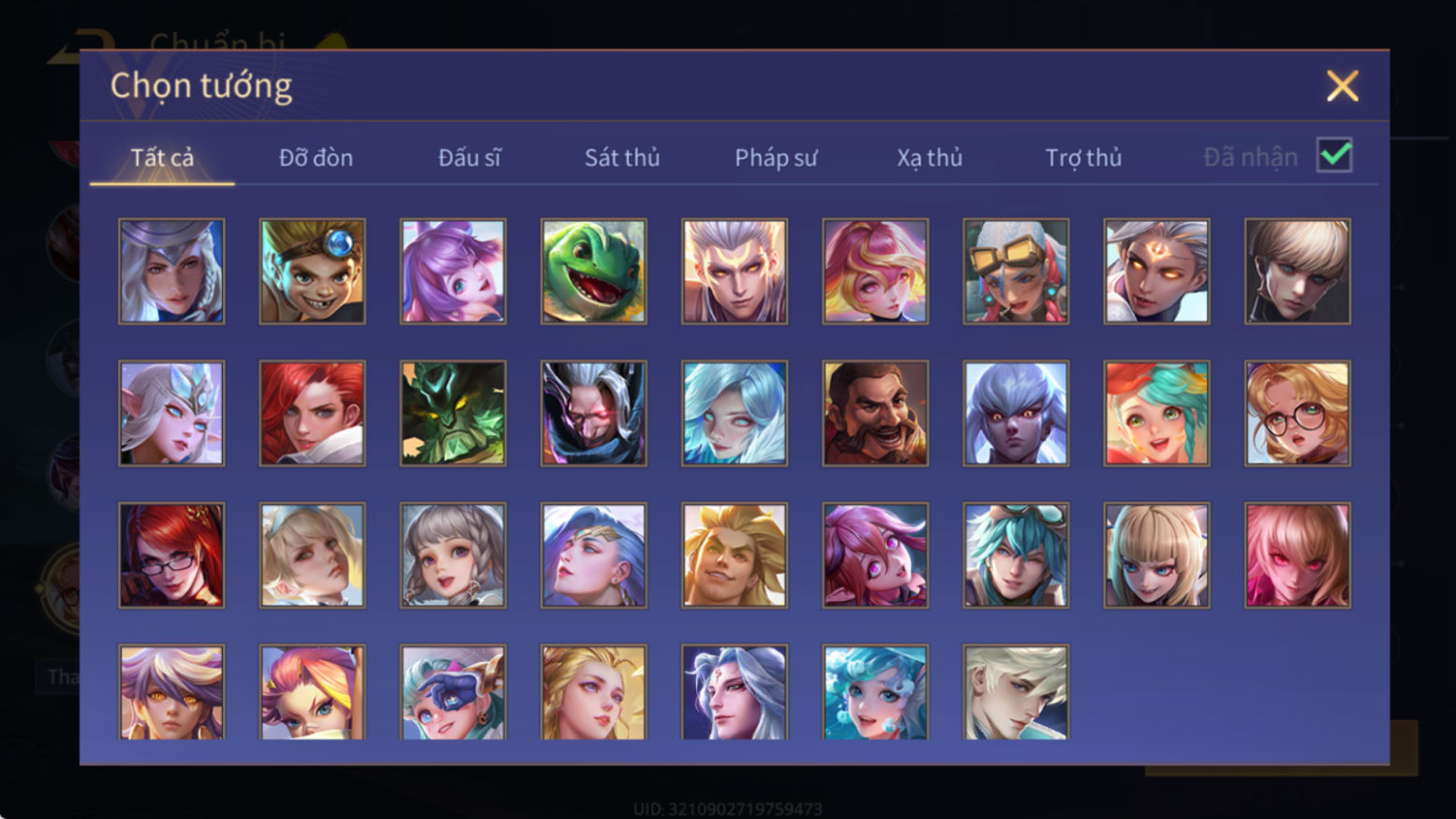Select the red-haired woman hero wearing glasses
Image resolution: width=1456 pixels, height=819 pixels.
point(171,556)
